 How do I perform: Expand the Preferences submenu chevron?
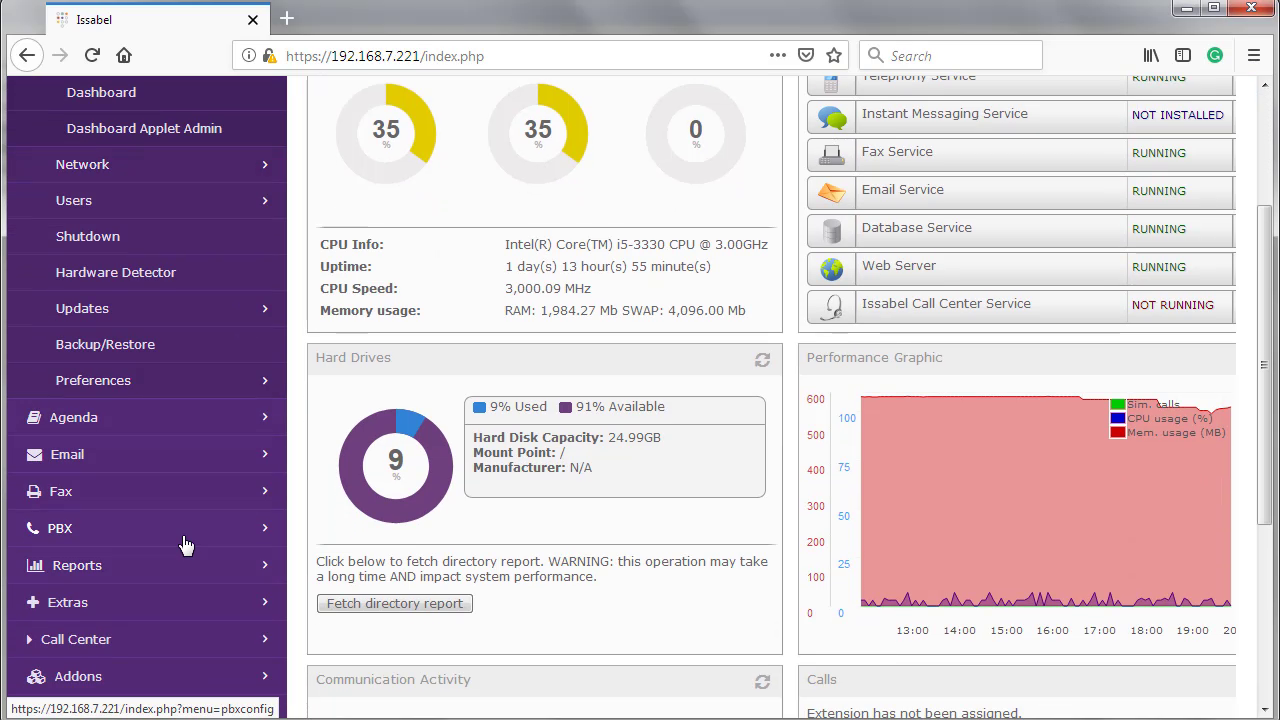(265, 380)
